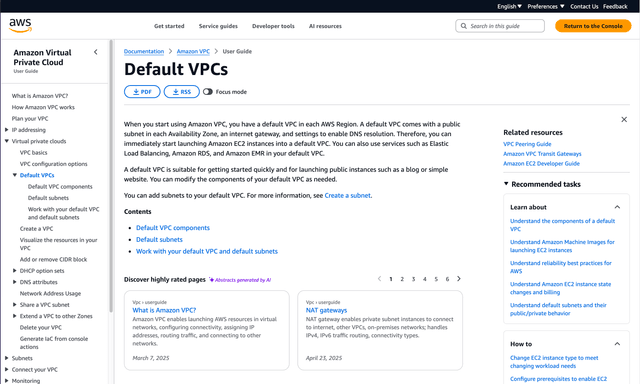The image size is (640, 384).
Task: Open Amazon VPC breadcrumb link
Action: click(x=193, y=51)
